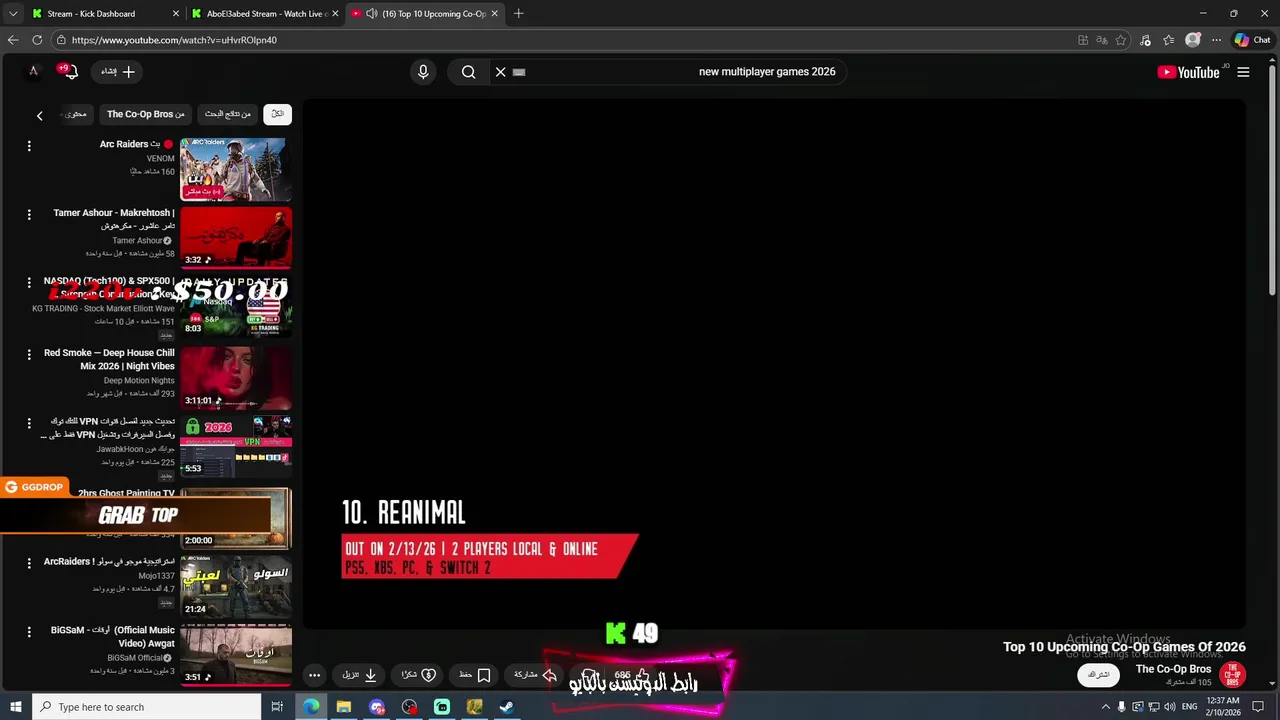Viewport: 1280px width, 720px height.
Task: Click the page vertical scrollbar down arrow
Action: point(1272,684)
